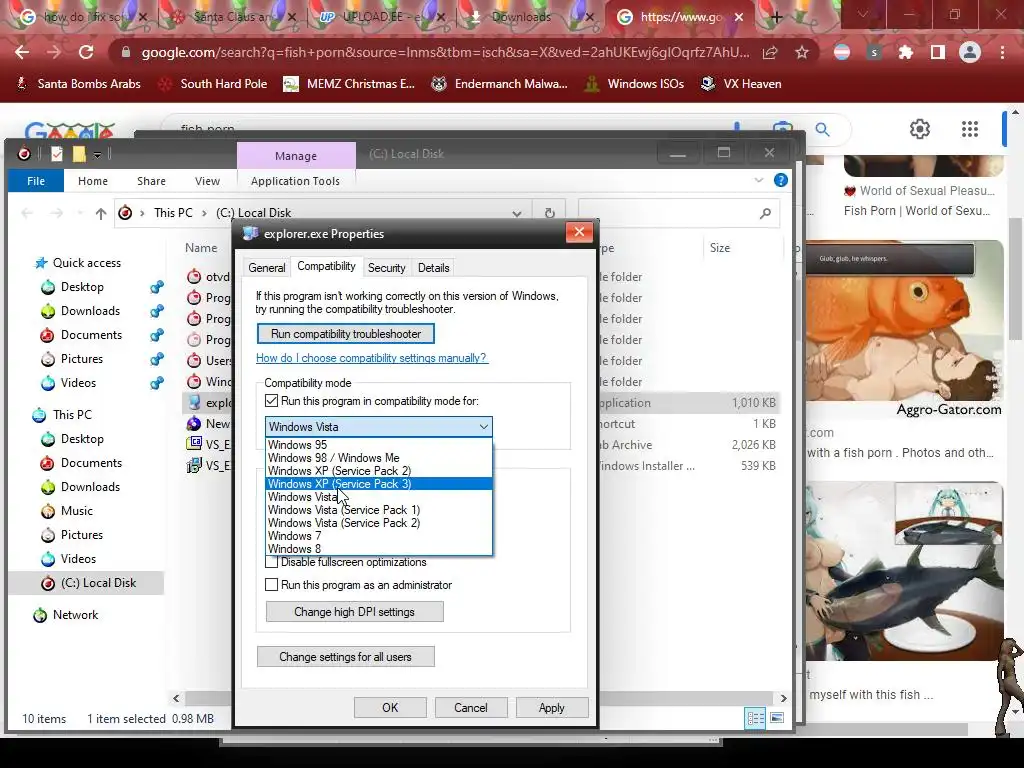Choose Windows Vista (Service Pack 2)
Viewport: 1024px width, 768px height.
click(x=379, y=523)
